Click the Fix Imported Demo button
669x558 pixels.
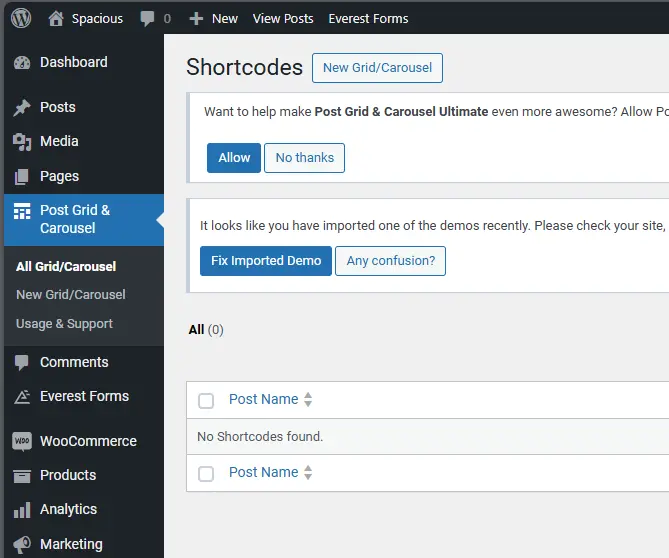[x=266, y=261]
